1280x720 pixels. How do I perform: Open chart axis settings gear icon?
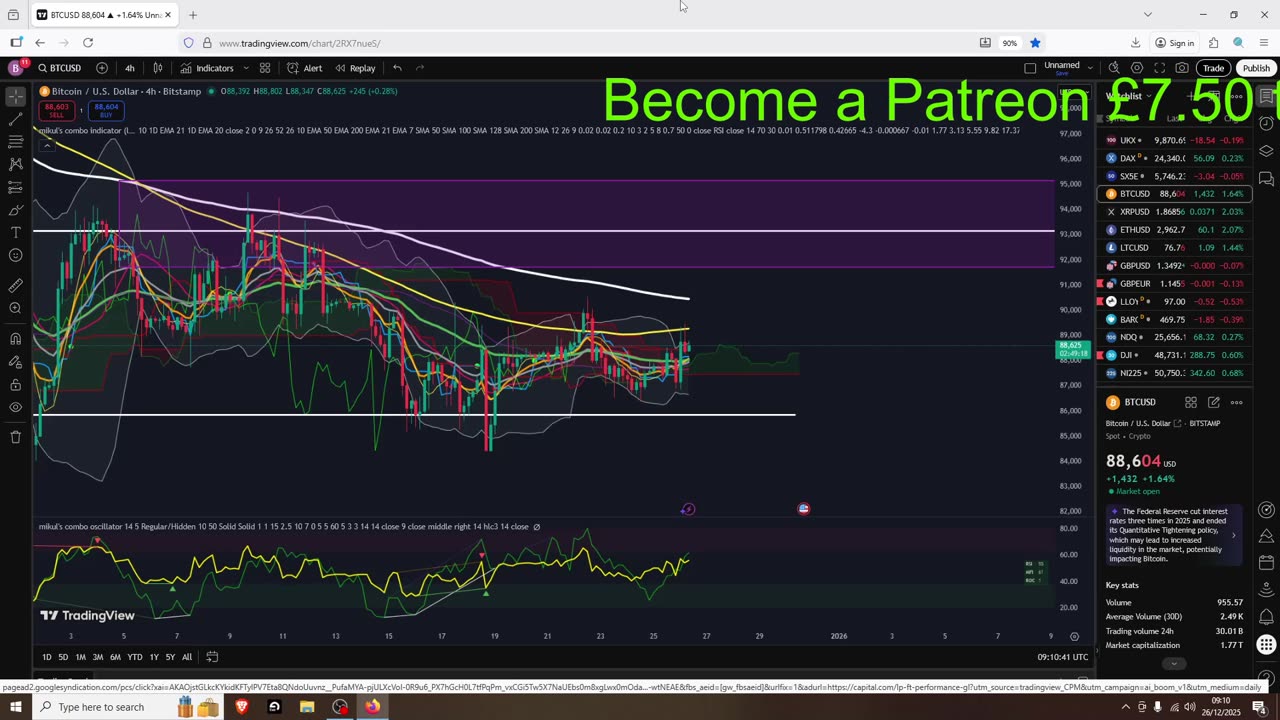click(x=1074, y=636)
